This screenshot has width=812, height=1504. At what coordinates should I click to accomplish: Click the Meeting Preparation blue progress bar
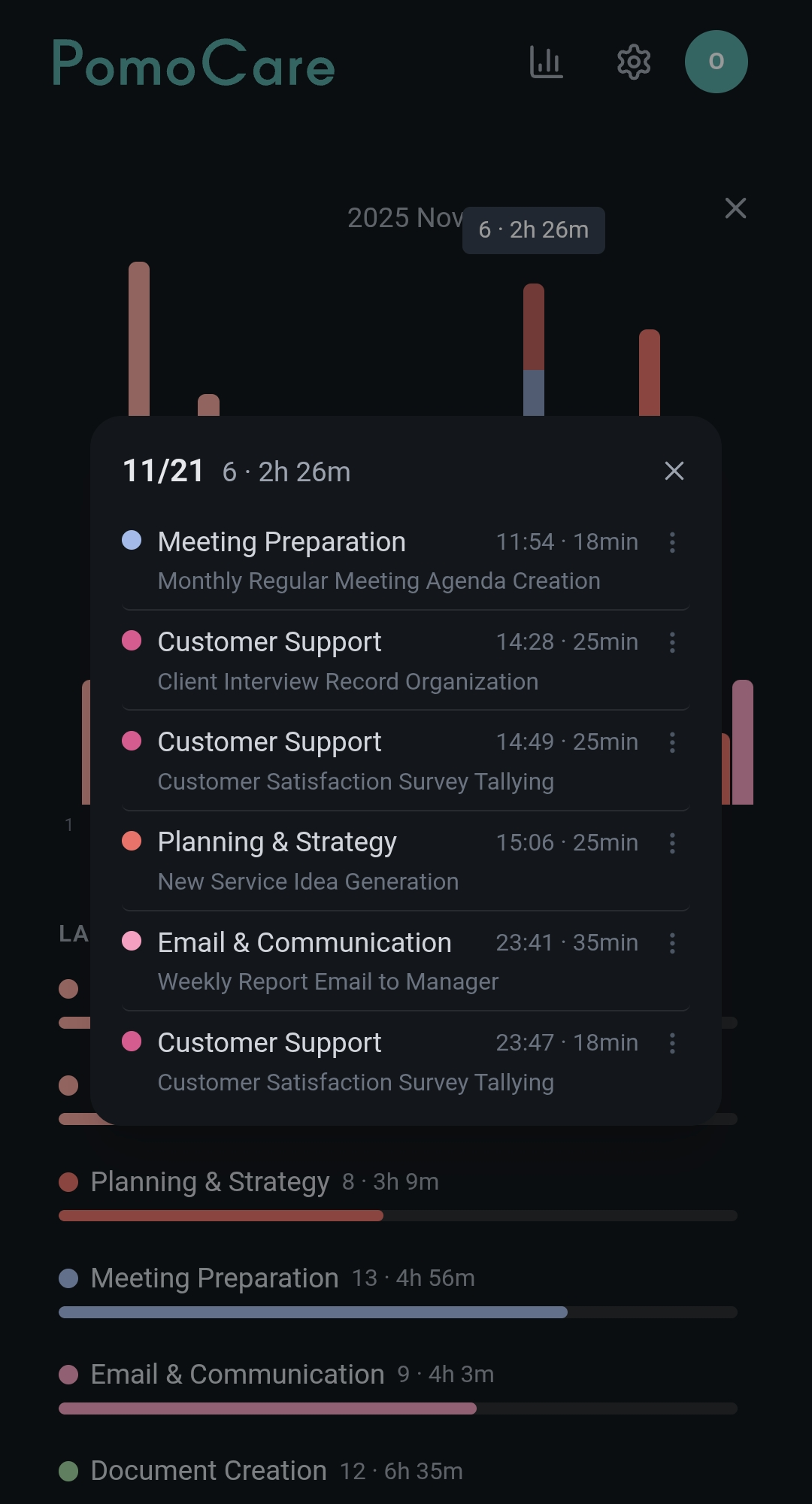313,1312
